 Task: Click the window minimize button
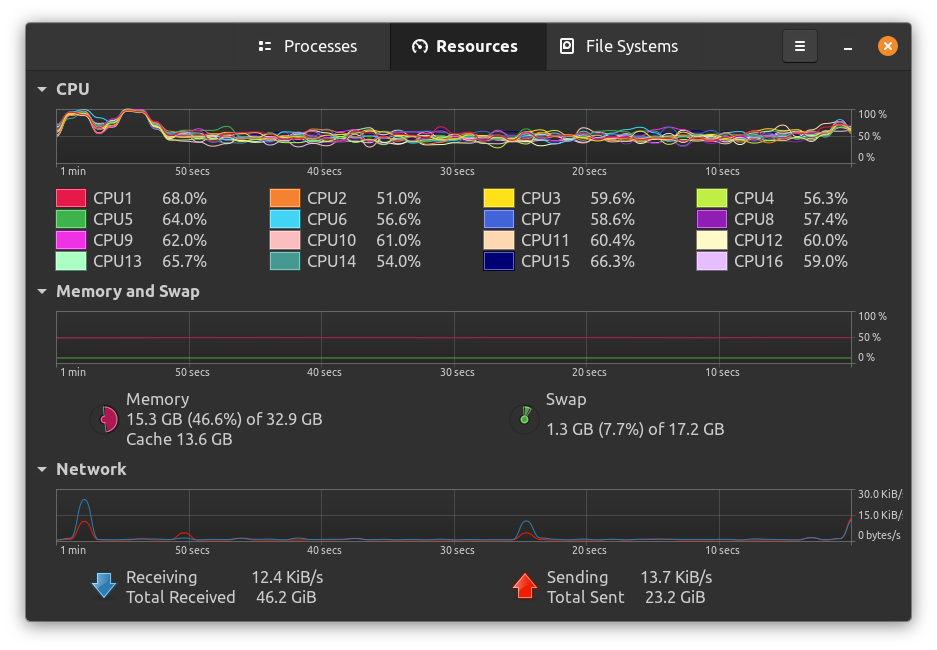[x=847, y=46]
